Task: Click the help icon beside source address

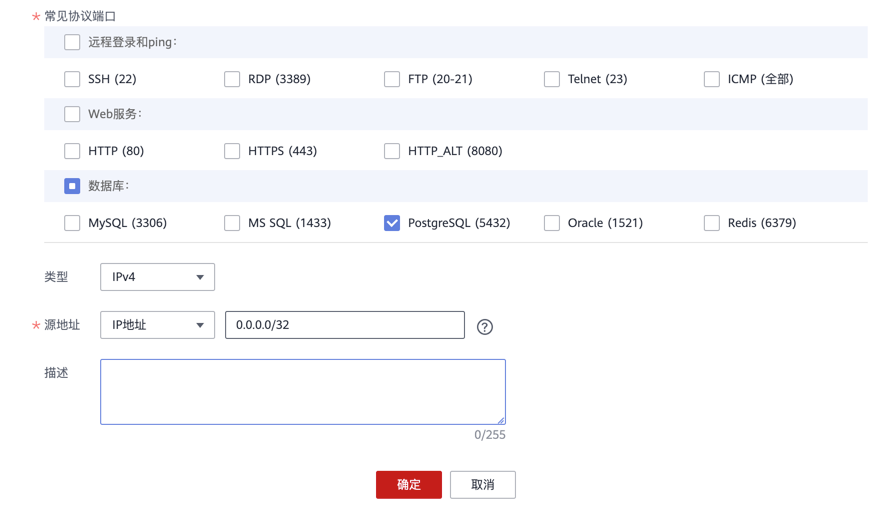Action: click(485, 326)
